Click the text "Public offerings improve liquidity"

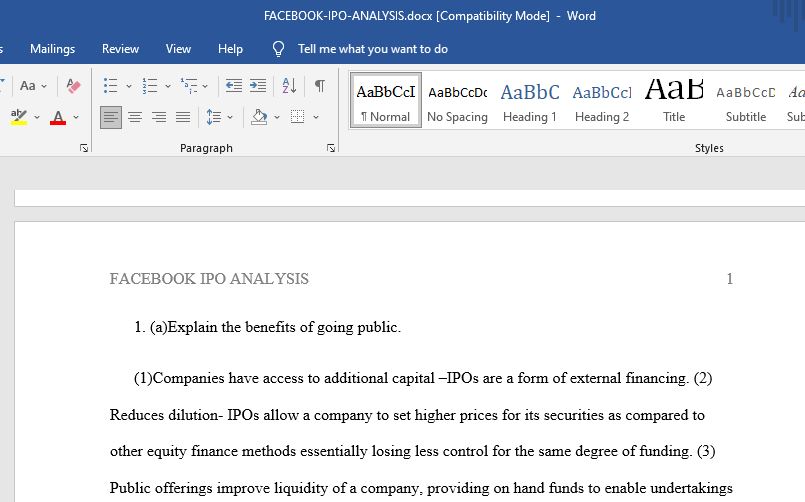coord(221,488)
